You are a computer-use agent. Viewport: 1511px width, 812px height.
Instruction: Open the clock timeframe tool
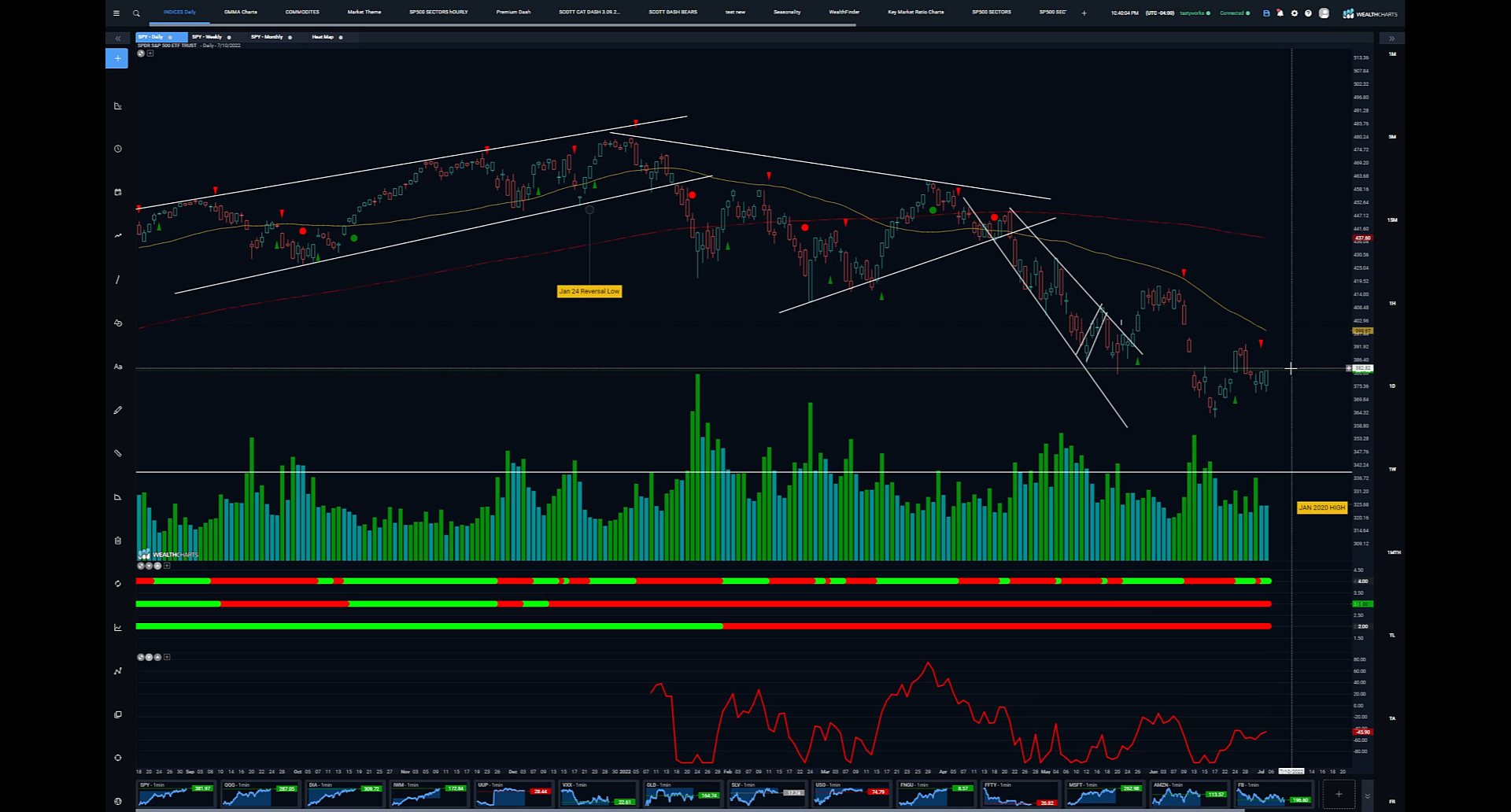pyautogui.click(x=118, y=149)
